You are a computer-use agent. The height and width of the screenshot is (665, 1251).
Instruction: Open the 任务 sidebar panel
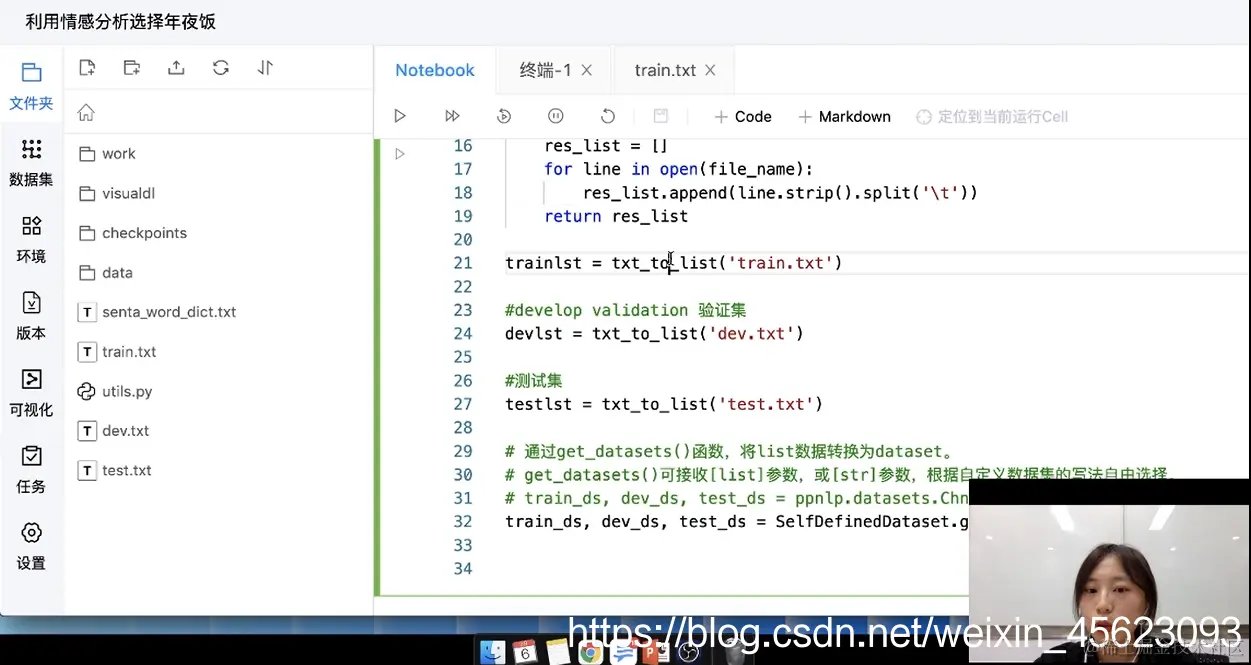31,469
